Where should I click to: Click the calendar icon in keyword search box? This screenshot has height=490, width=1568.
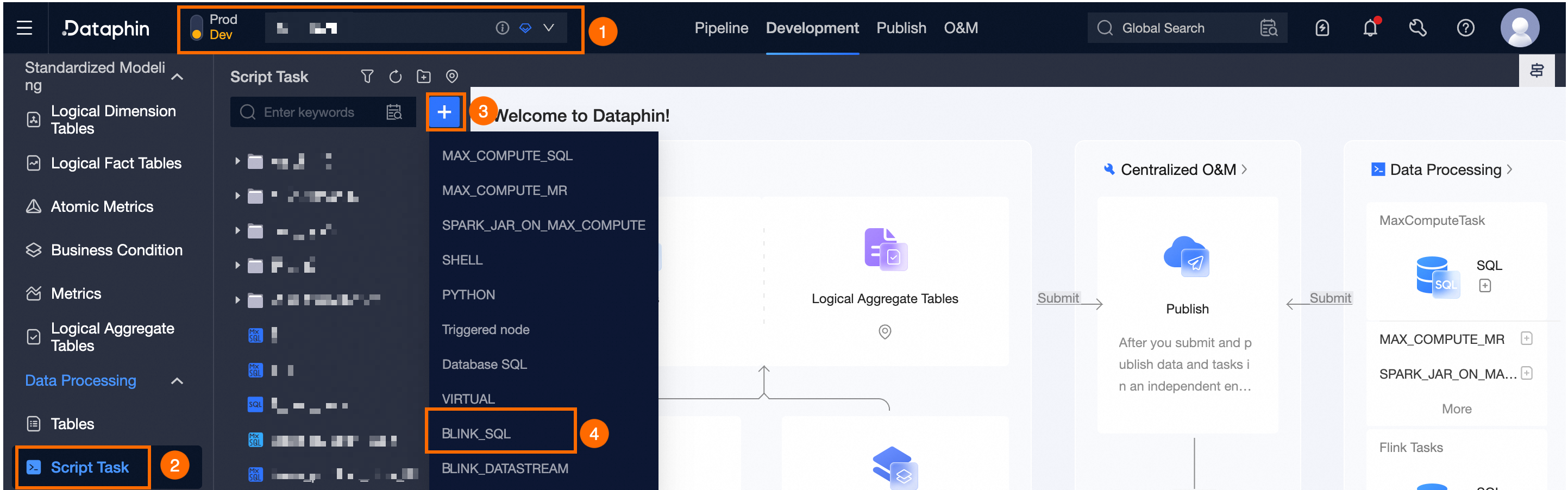pyautogui.click(x=394, y=112)
